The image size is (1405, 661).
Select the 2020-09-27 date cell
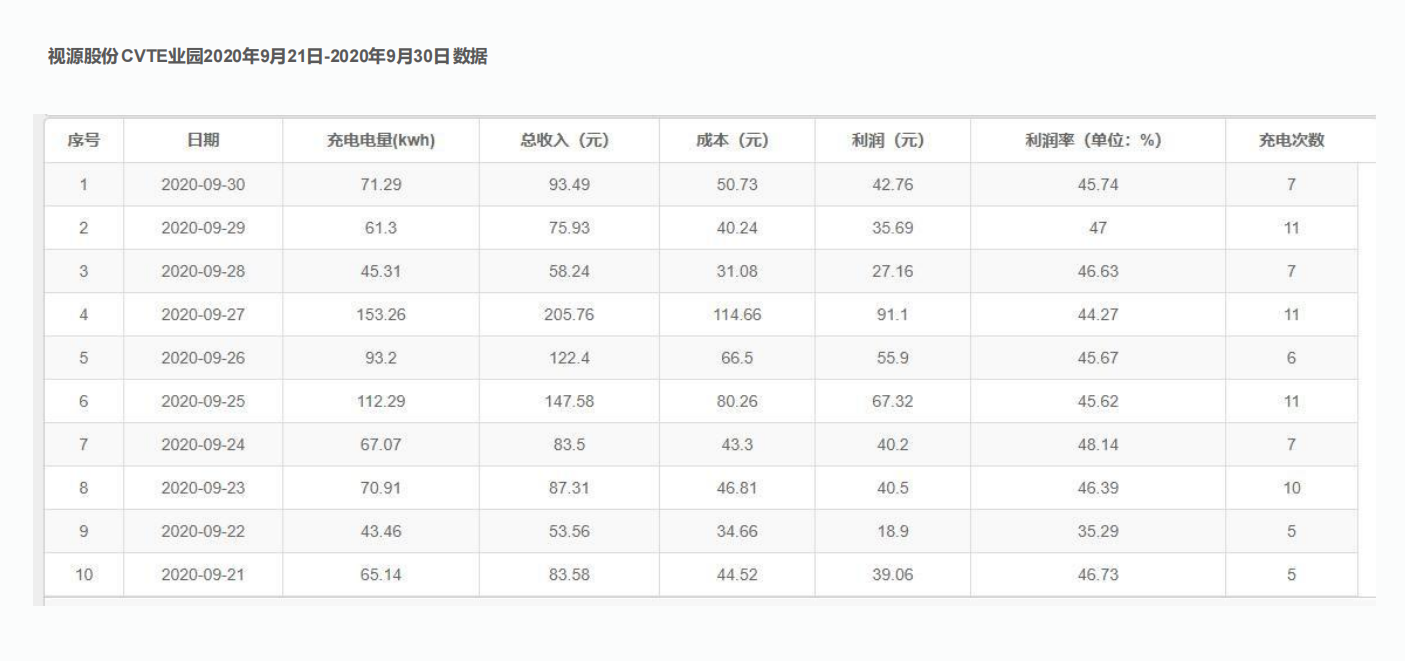click(203, 315)
